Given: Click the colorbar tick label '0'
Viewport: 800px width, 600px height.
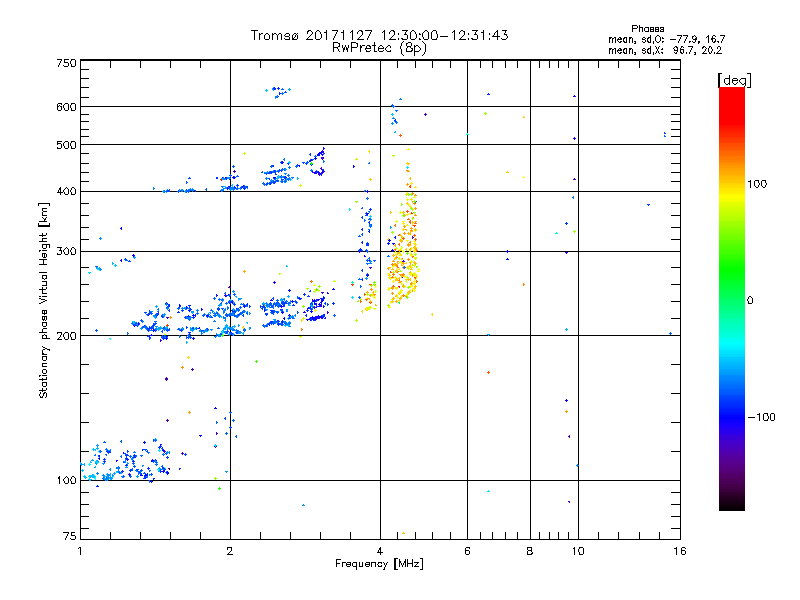Looking at the screenshot, I should 750,301.
